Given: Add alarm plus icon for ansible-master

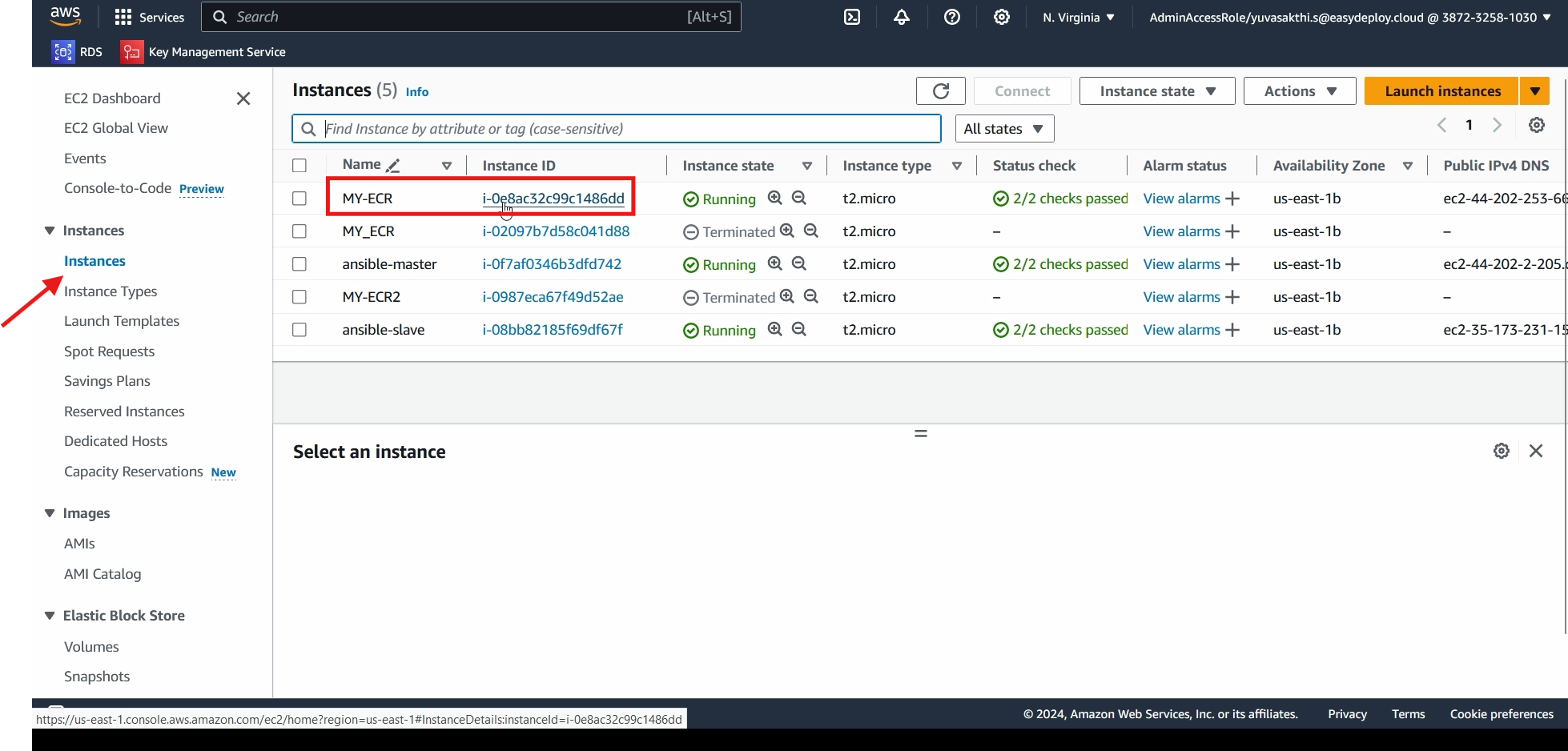Looking at the screenshot, I should point(1232,264).
